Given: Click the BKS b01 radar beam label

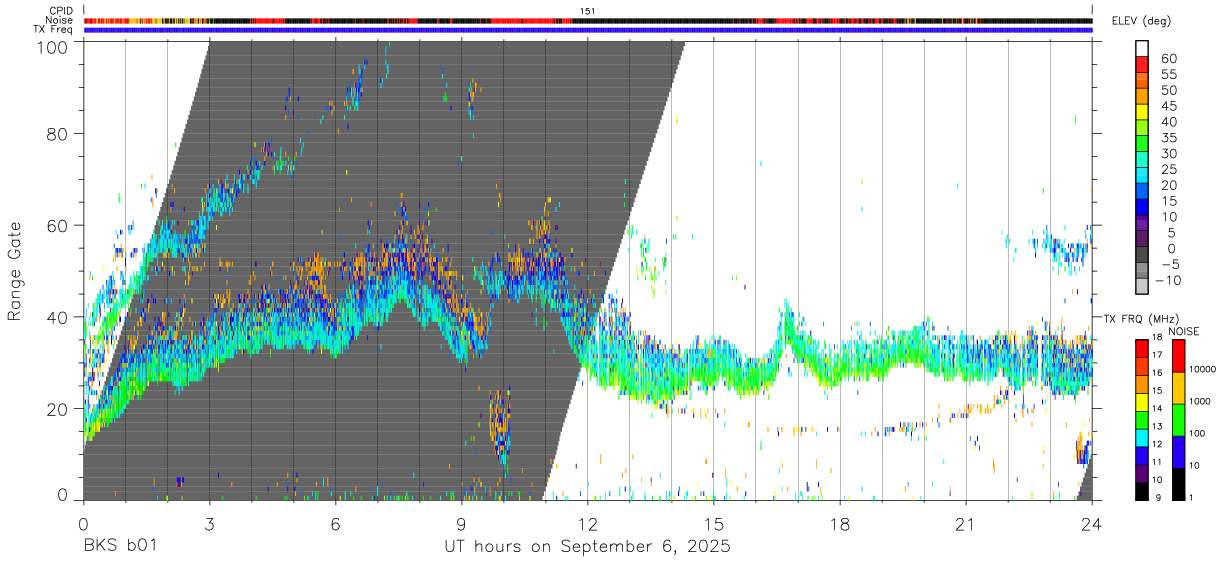Looking at the screenshot, I should point(119,547).
